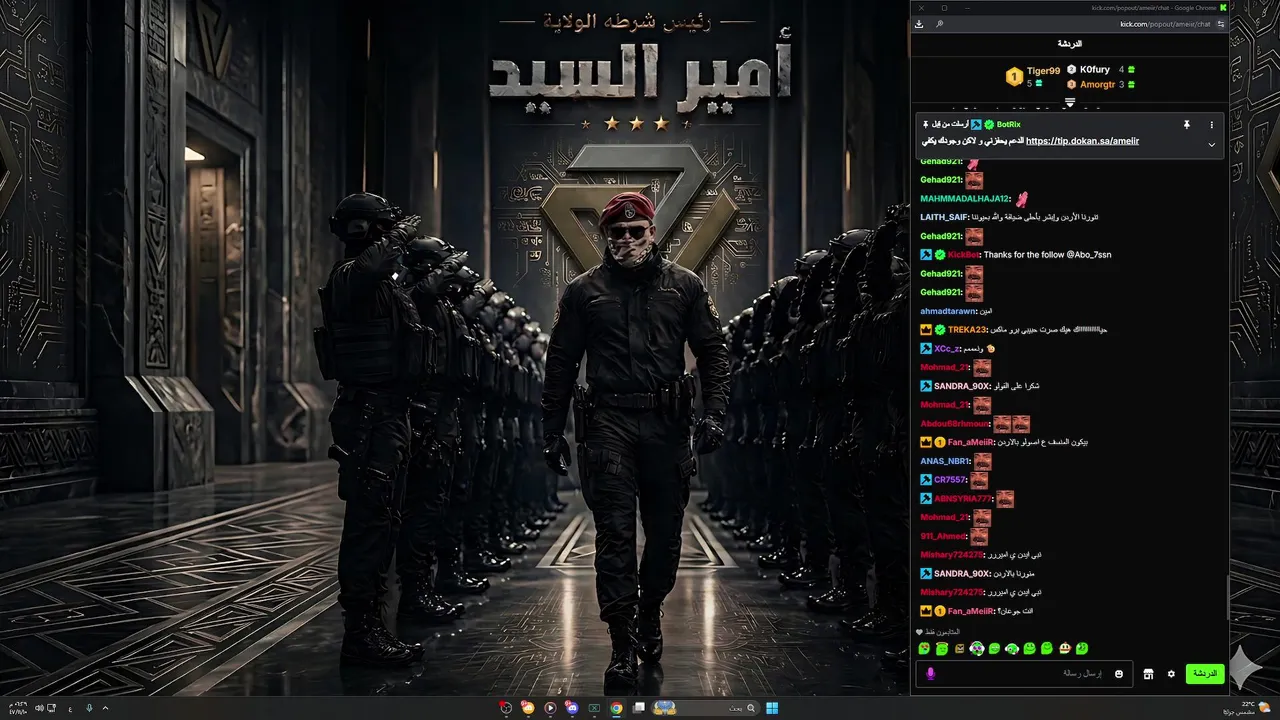1280x720 pixels.
Task: Show hidden tray icons with the chevron
Action: (x=105, y=708)
